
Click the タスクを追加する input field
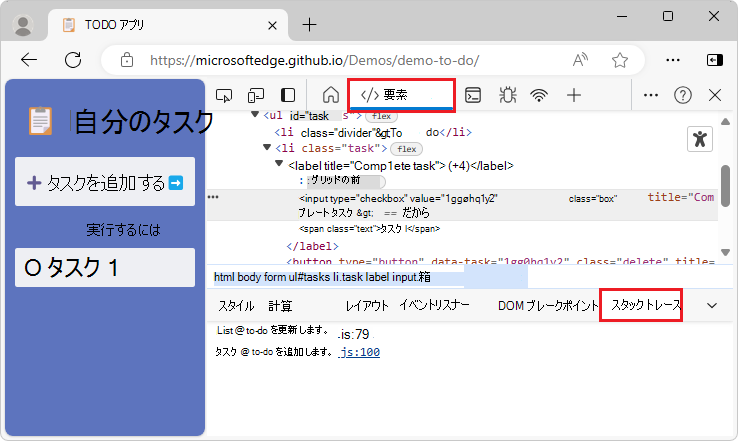pos(105,182)
